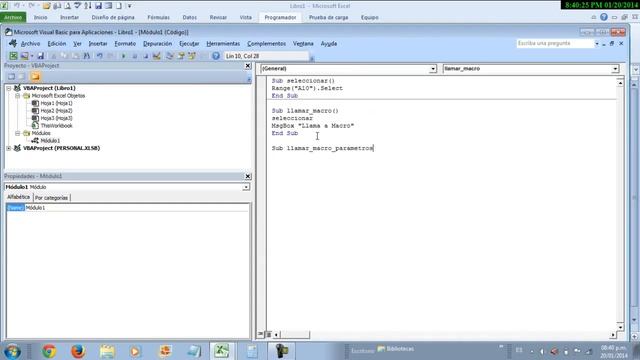Select Módulo1 in the project tree
The width and height of the screenshot is (640, 360).
[x=50, y=140]
